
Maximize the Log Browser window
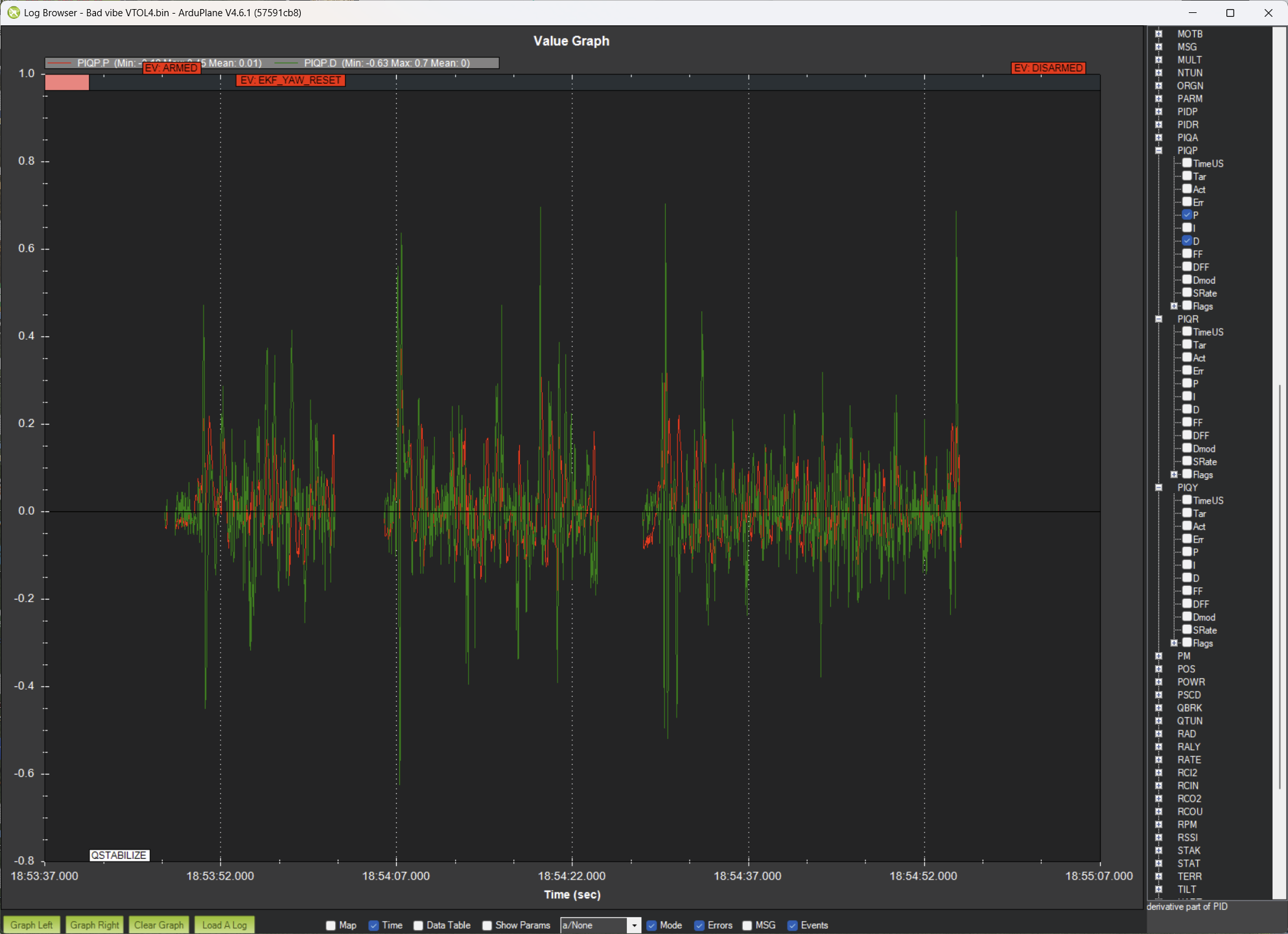coord(1230,12)
